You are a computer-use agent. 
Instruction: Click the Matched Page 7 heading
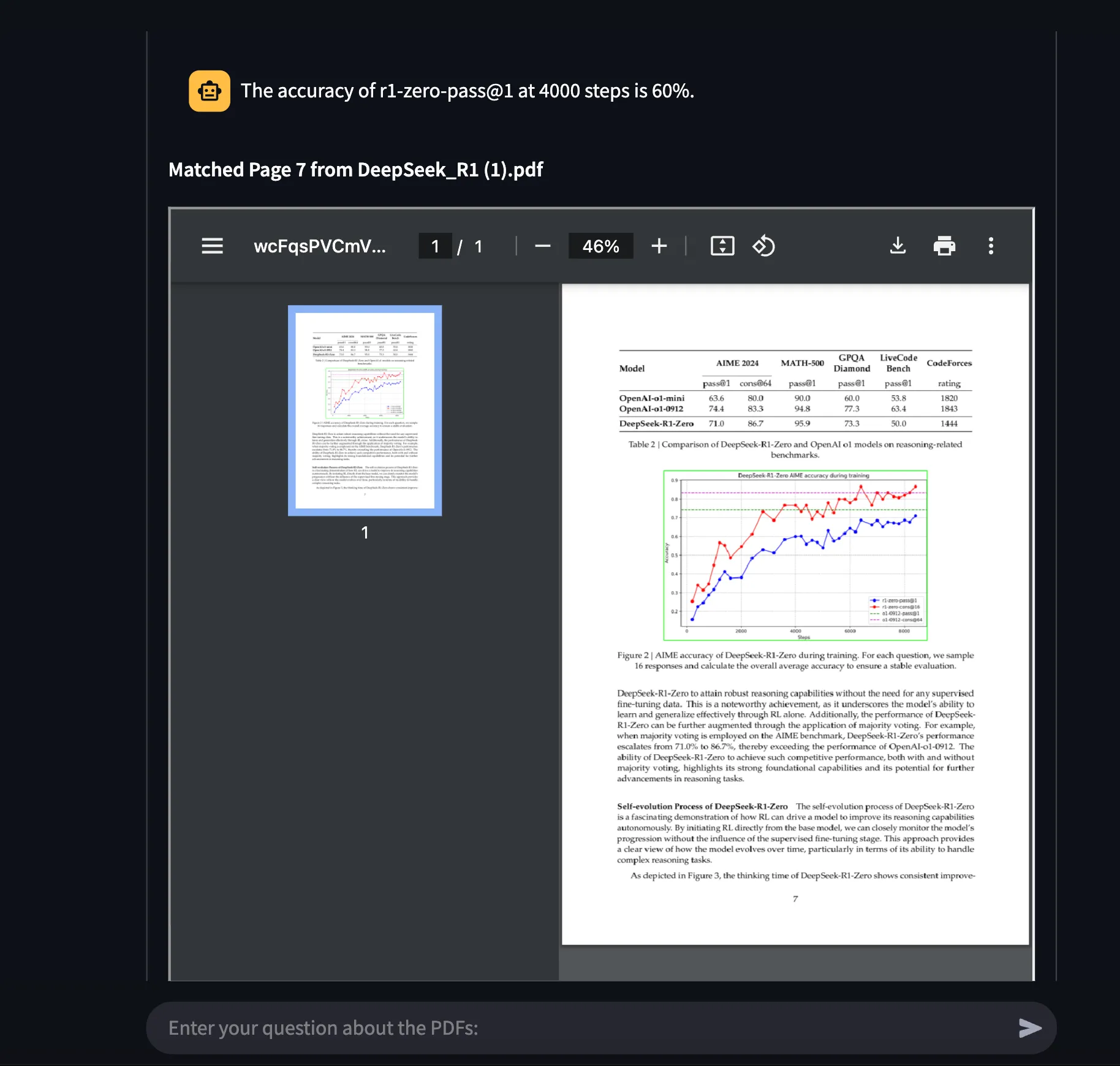coord(355,170)
